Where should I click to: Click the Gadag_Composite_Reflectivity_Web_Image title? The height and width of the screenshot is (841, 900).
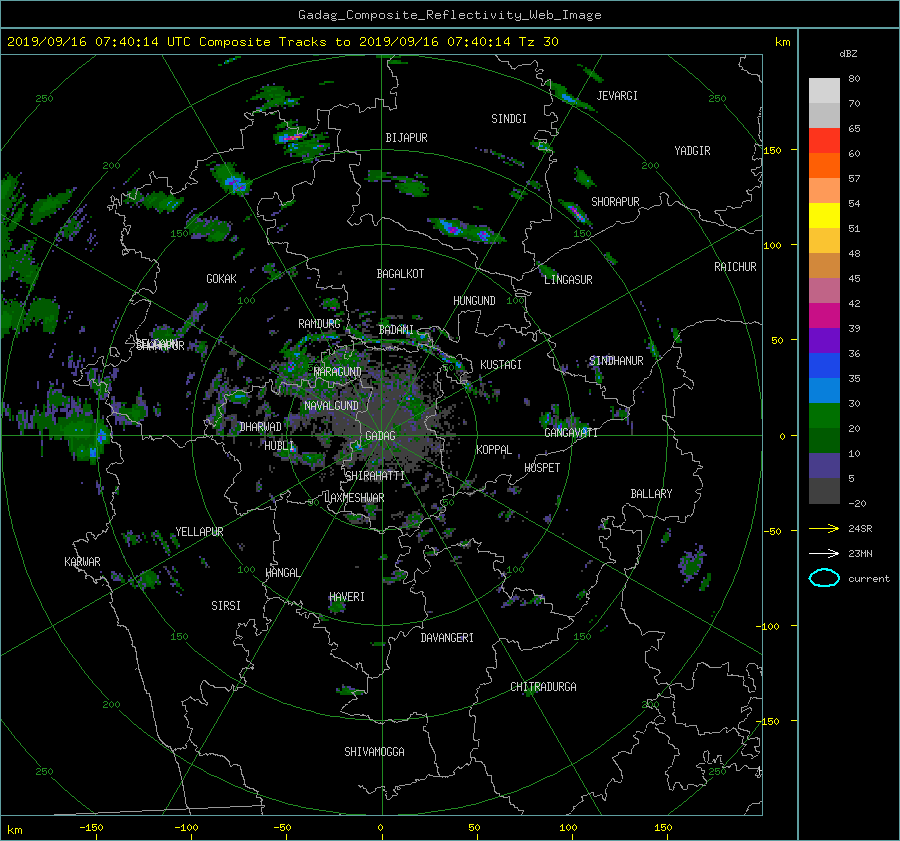pos(449,15)
